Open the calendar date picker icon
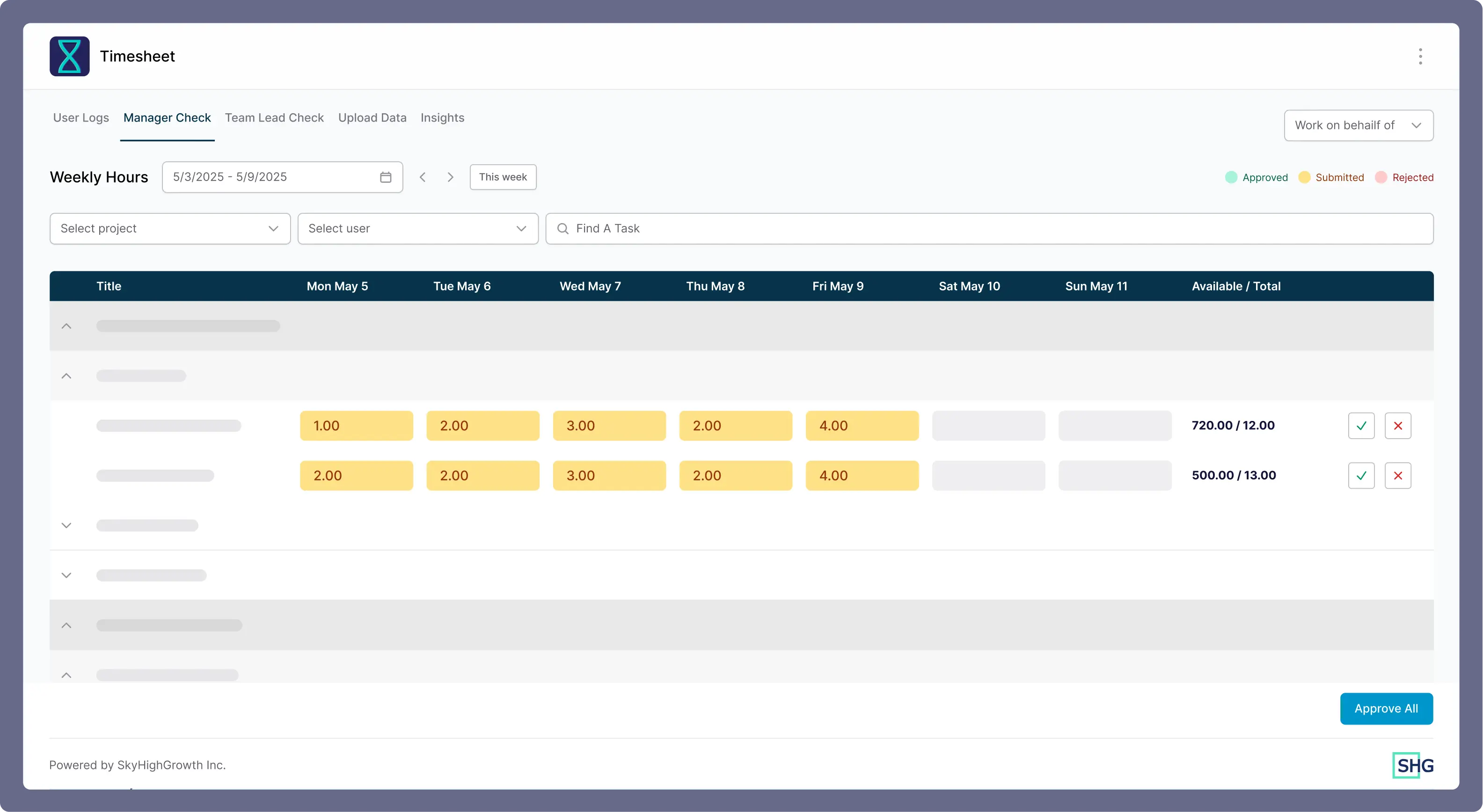The height and width of the screenshot is (812, 1483). point(385,177)
